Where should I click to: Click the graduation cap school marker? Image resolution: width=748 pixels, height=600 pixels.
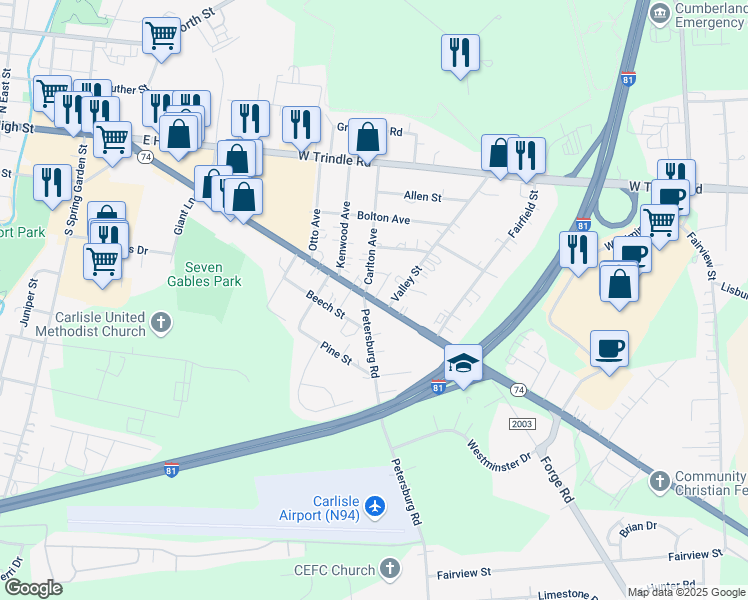[463, 364]
